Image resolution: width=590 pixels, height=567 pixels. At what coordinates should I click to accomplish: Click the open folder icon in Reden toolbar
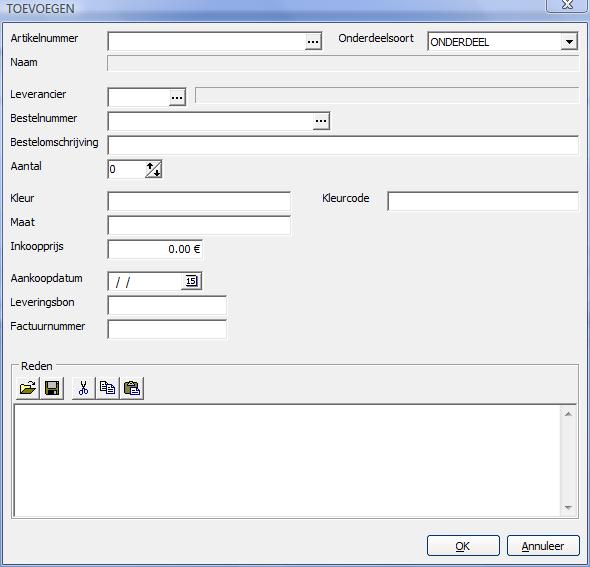click(27, 388)
